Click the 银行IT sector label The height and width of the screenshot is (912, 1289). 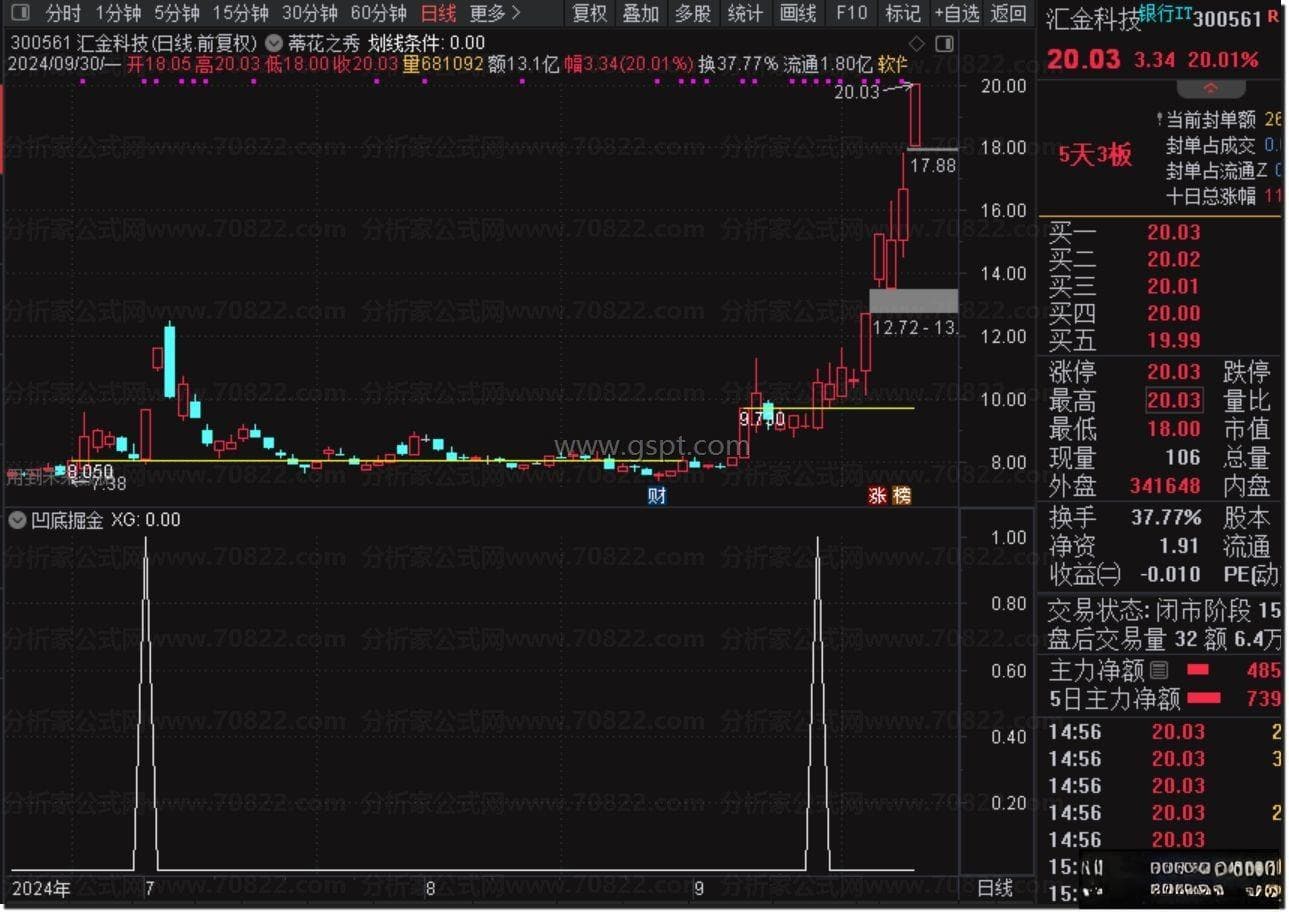pos(1165,13)
